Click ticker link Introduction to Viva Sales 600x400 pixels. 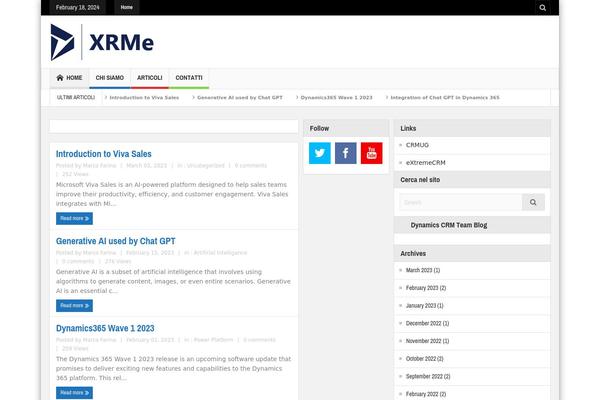pyautogui.click(x=144, y=98)
